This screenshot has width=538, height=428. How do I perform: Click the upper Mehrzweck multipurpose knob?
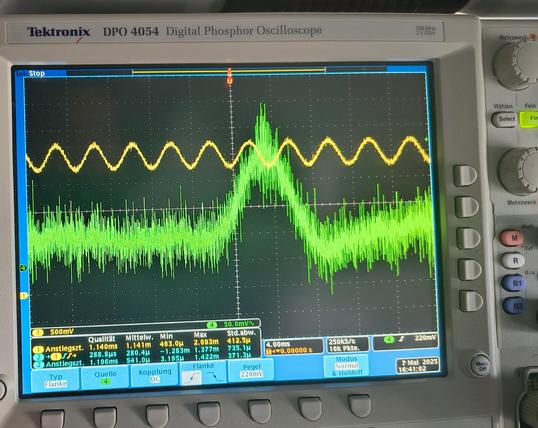(x=516, y=65)
